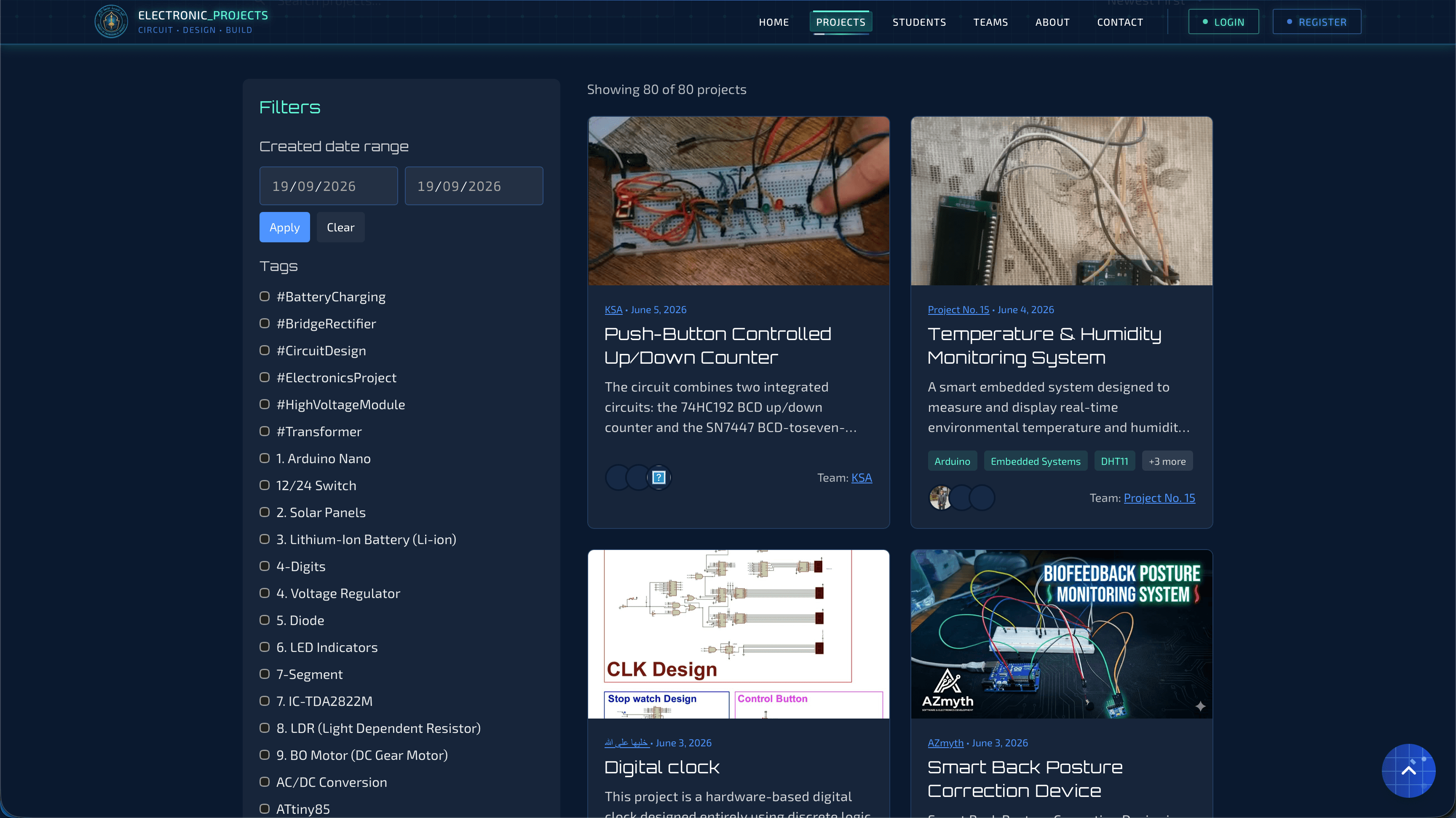
Task: Enable the 7-Segment tag filter
Action: (x=264, y=674)
